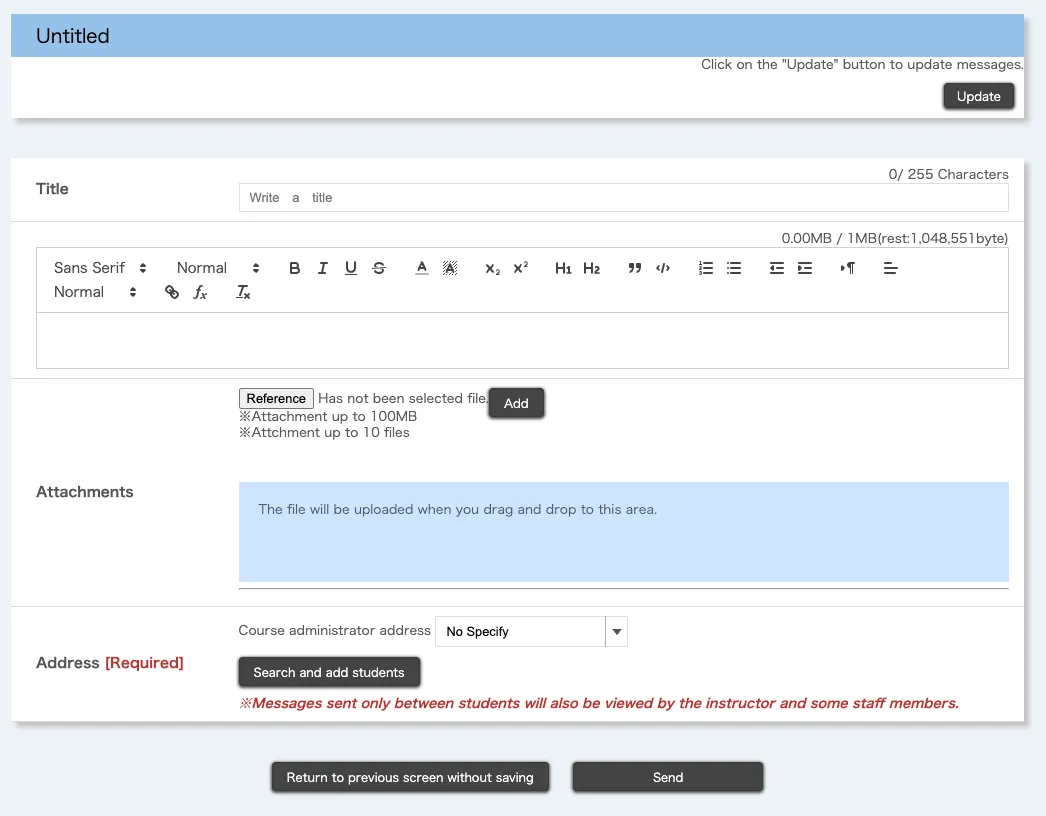Screen dimensions: 1046x816
Task: Open the text color picker
Action: click(x=422, y=268)
